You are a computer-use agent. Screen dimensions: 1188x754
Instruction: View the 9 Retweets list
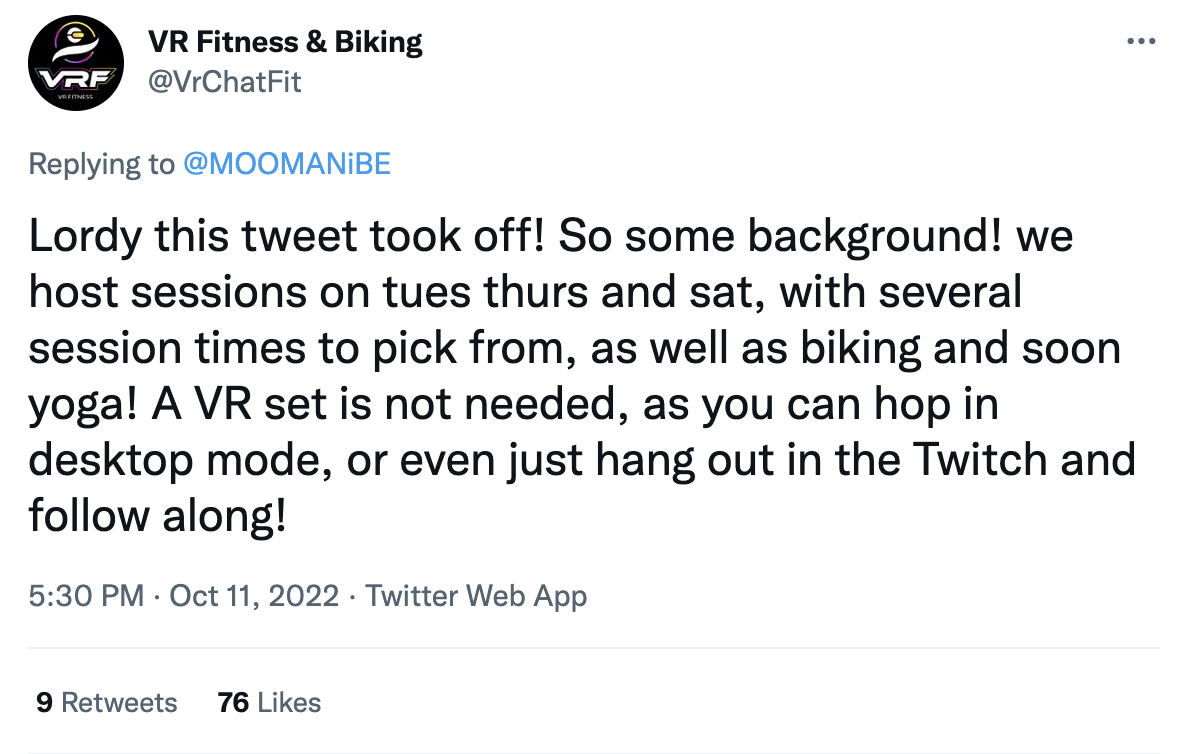click(107, 702)
